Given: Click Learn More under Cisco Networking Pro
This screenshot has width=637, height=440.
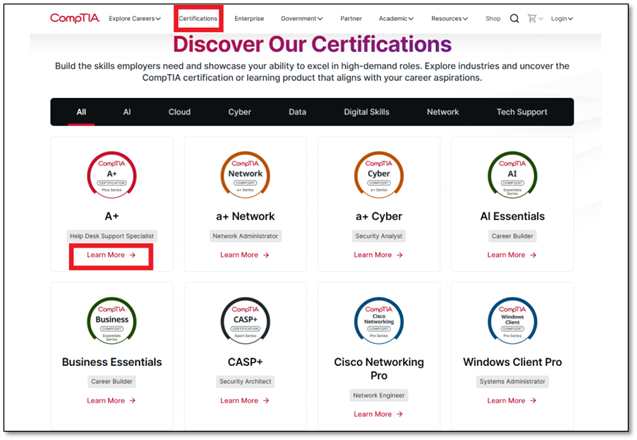Looking at the screenshot, I should 378,414.
